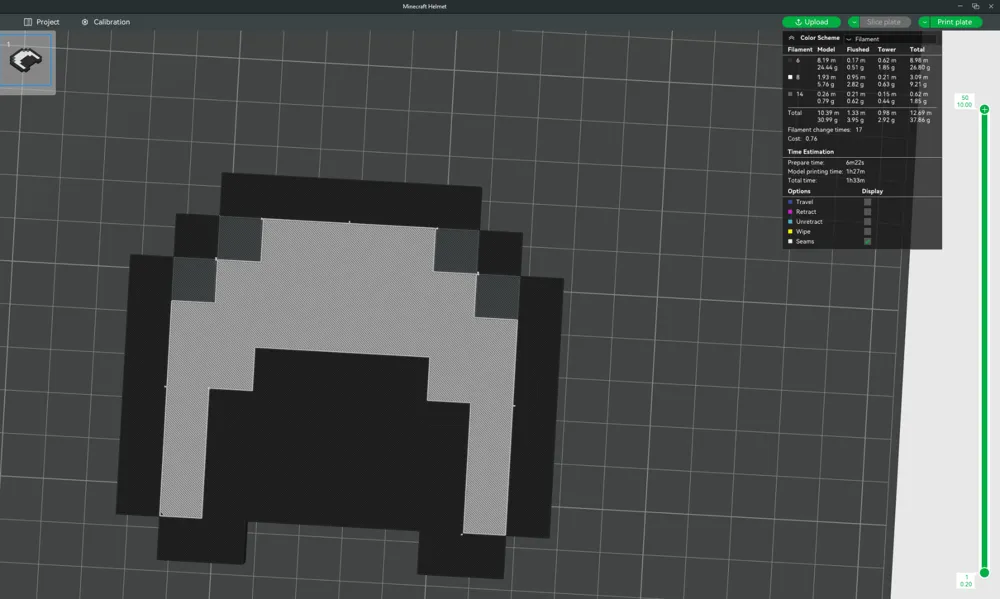Open the Slice plate dropdown arrow
Image resolution: width=1000 pixels, height=599 pixels.
(855, 21)
